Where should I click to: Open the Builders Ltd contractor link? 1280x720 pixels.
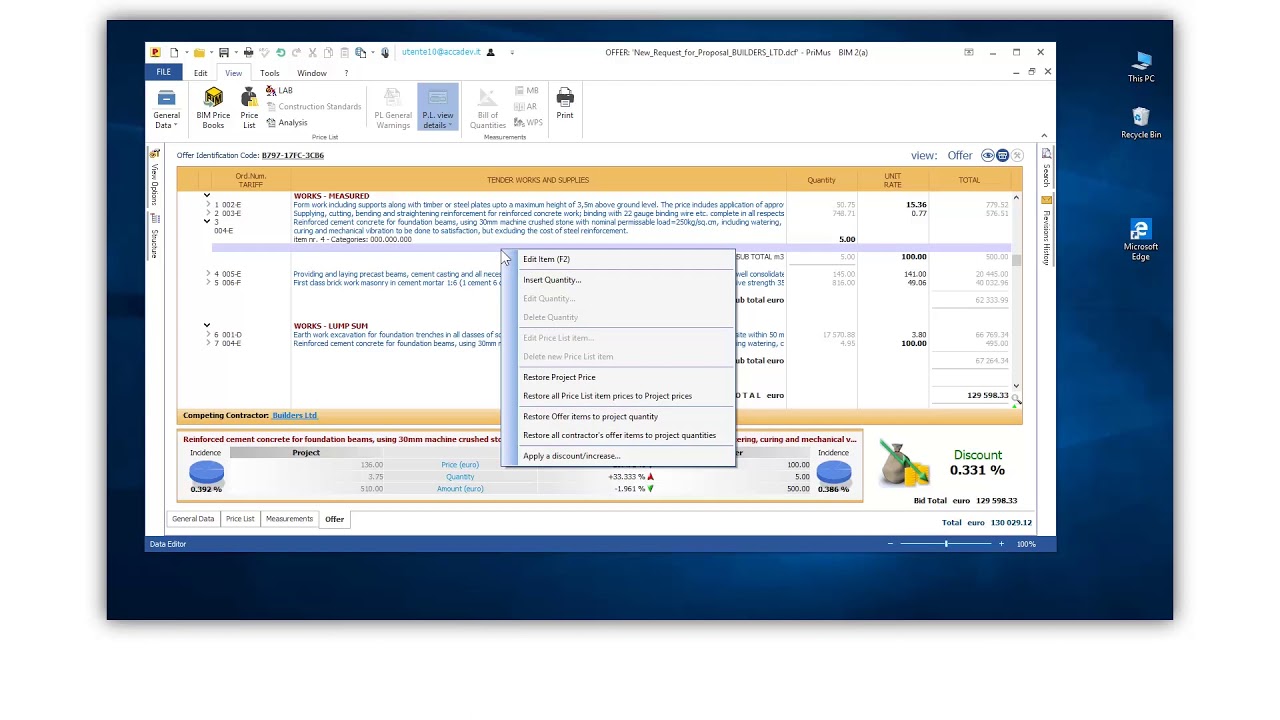tap(294, 415)
